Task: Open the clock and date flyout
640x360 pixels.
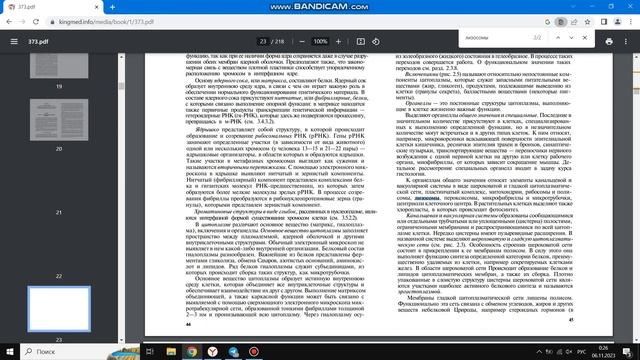Action: tap(603, 351)
